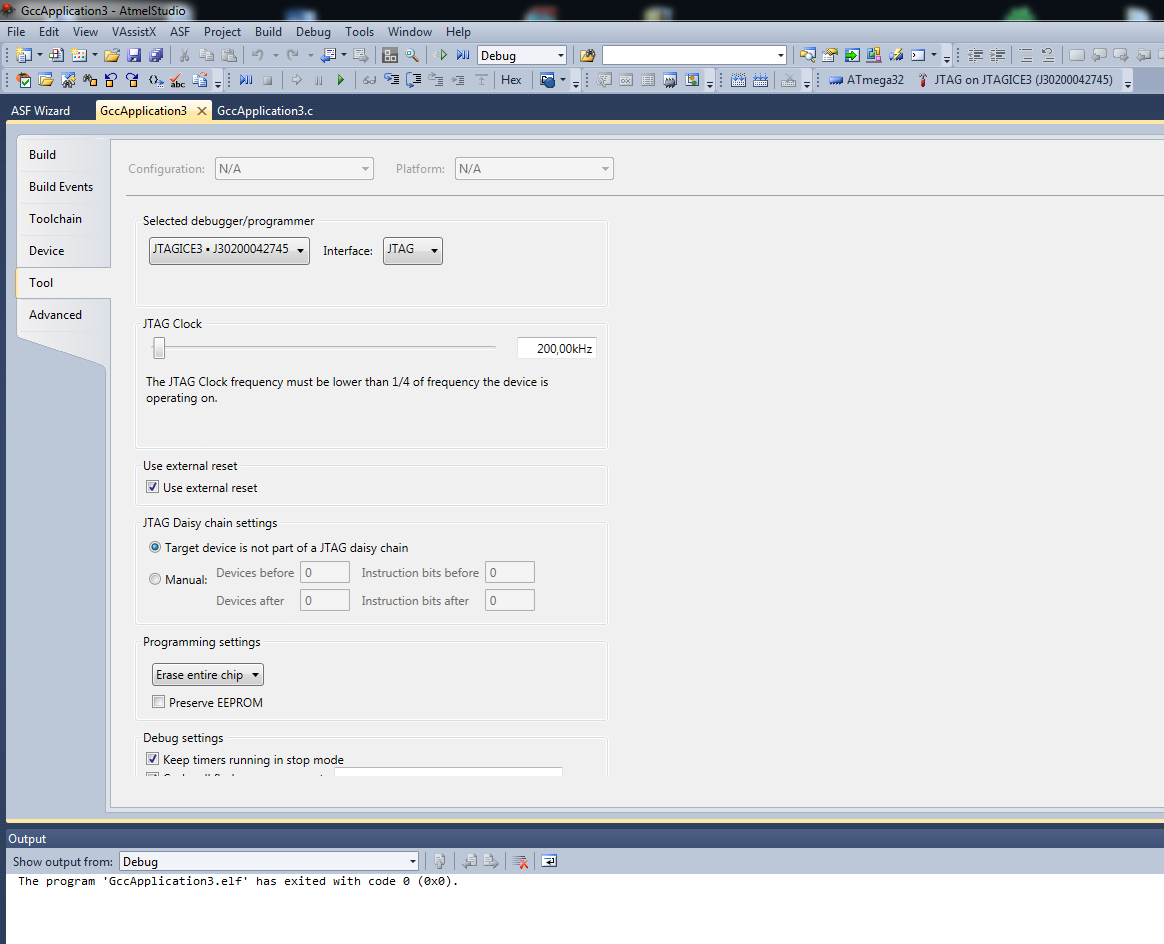Click the ATmega32 device chip icon
1164x944 pixels.
click(x=836, y=80)
